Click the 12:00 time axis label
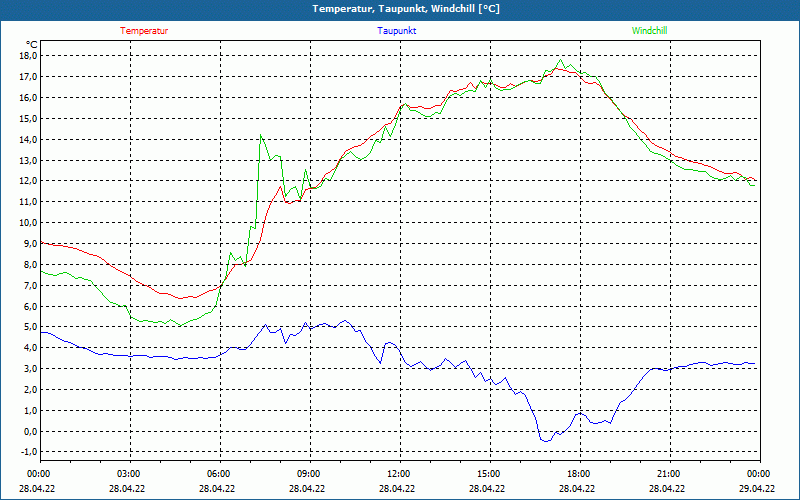Viewport: 800px width, 500px height. tap(397, 474)
